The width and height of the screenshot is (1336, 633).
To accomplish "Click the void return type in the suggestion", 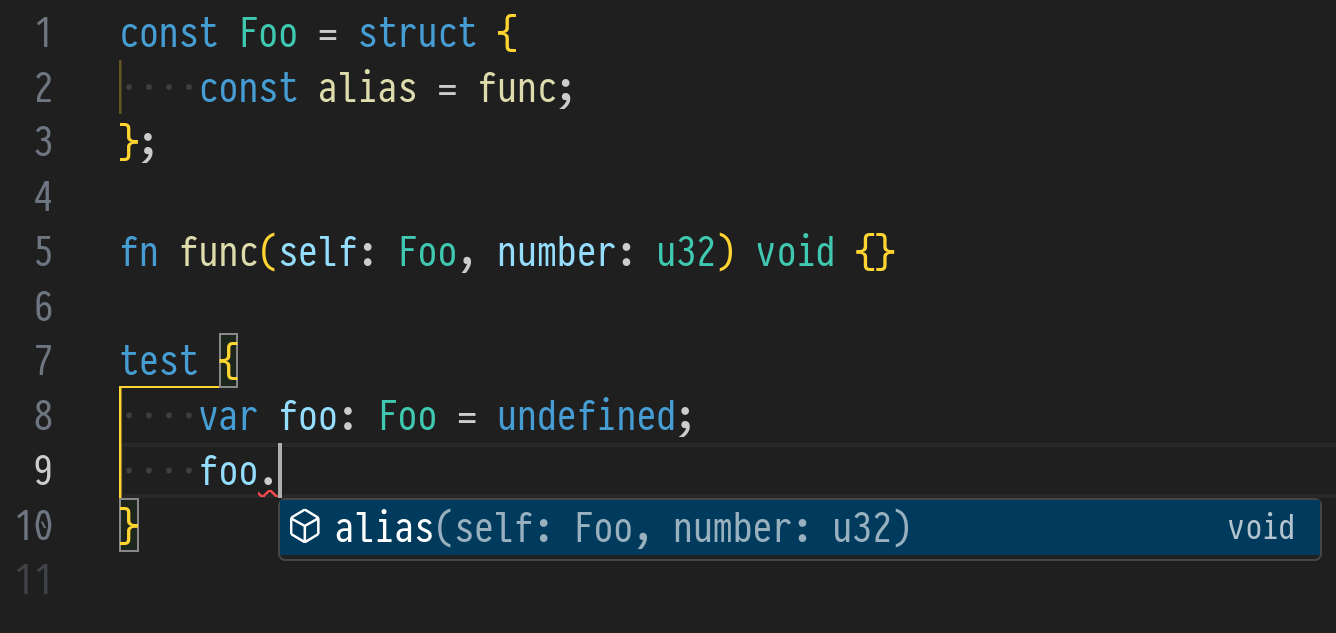I will [1260, 527].
